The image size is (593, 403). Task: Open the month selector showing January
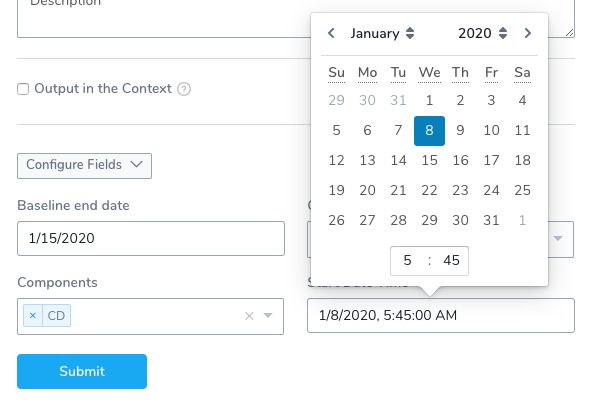[382, 33]
